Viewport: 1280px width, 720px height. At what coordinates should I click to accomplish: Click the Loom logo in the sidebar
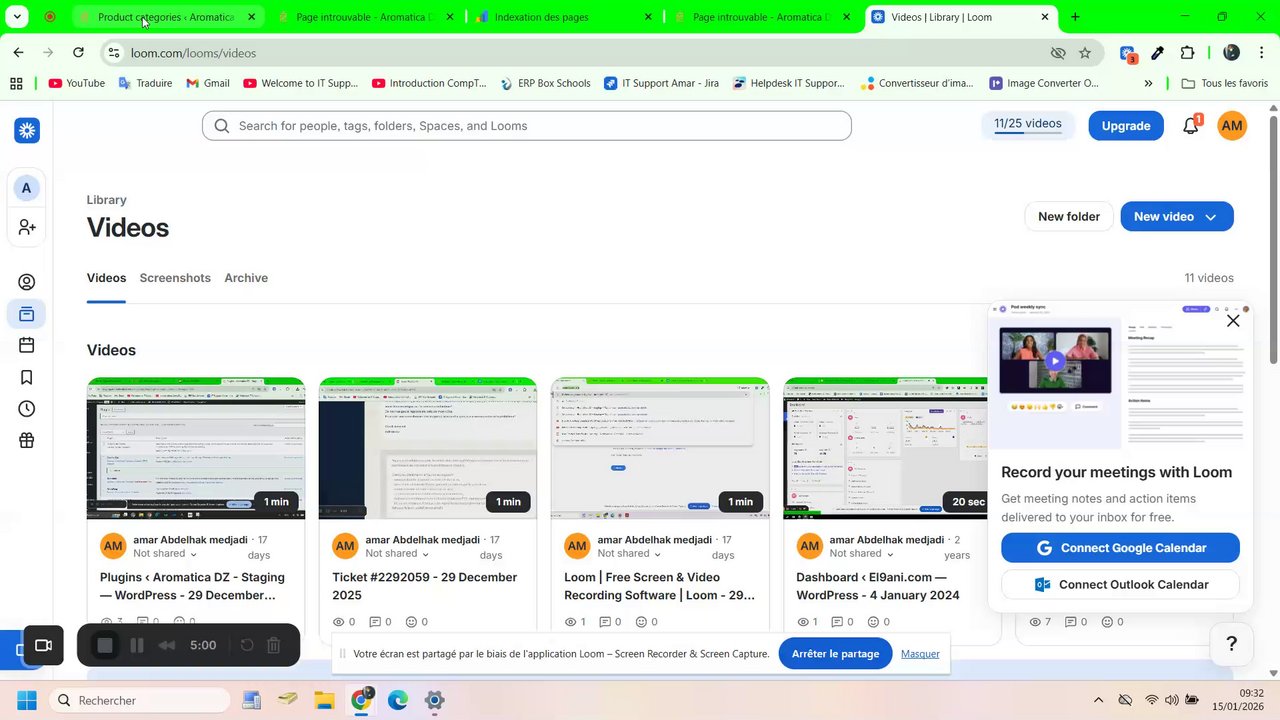[x=27, y=130]
